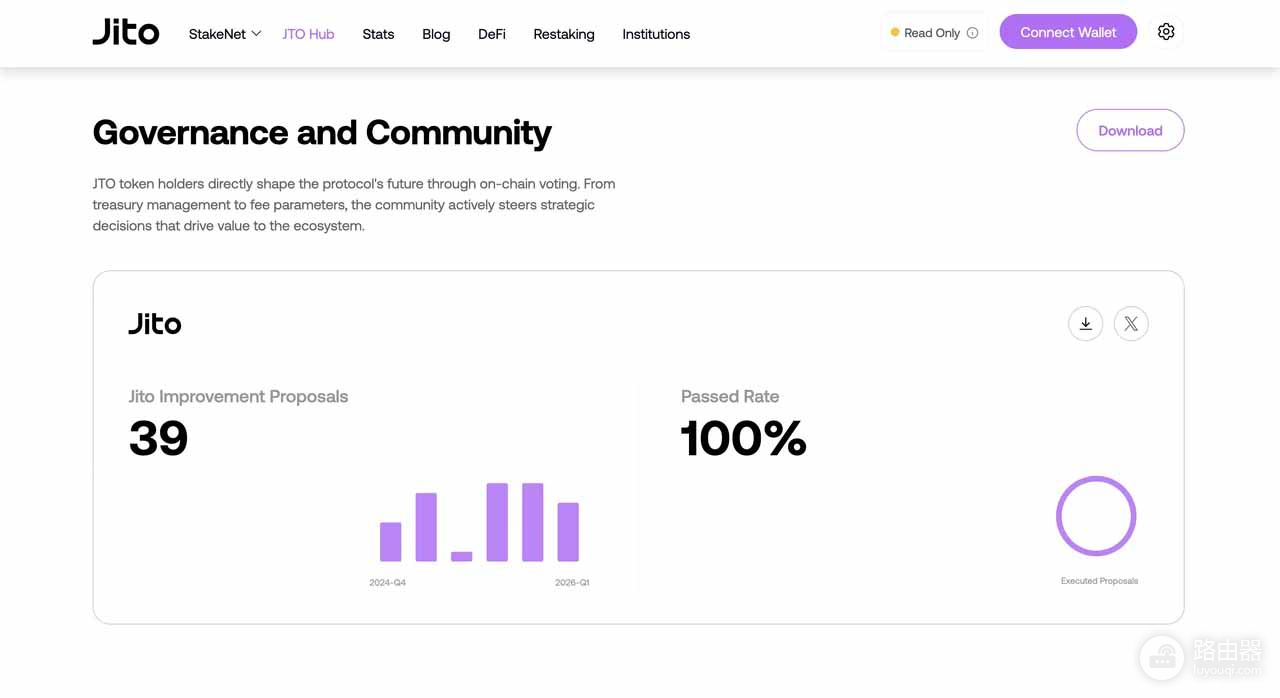1280x698 pixels.
Task: Expand the StakeNet dropdown menu
Action: [x=225, y=34]
